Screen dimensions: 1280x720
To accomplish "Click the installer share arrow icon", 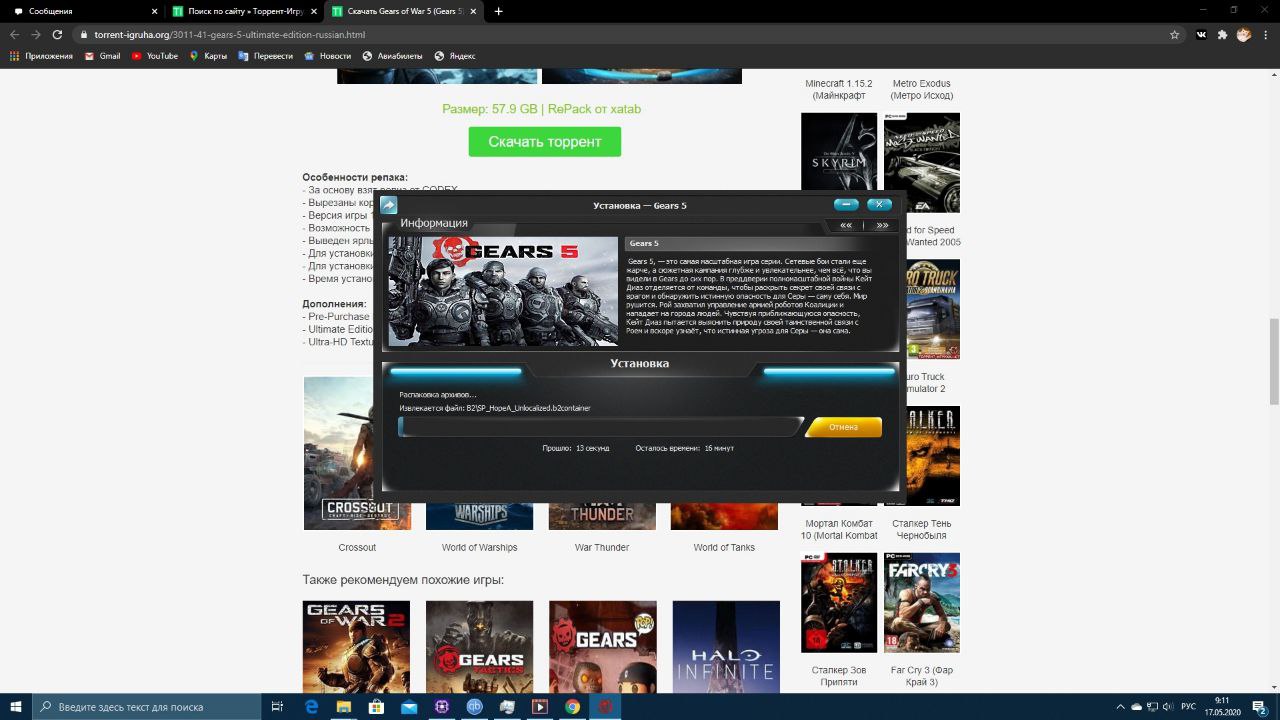I will [389, 205].
